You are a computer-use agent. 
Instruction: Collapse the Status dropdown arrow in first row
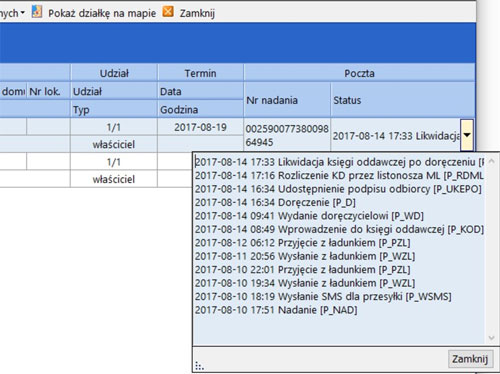pyautogui.click(x=467, y=135)
